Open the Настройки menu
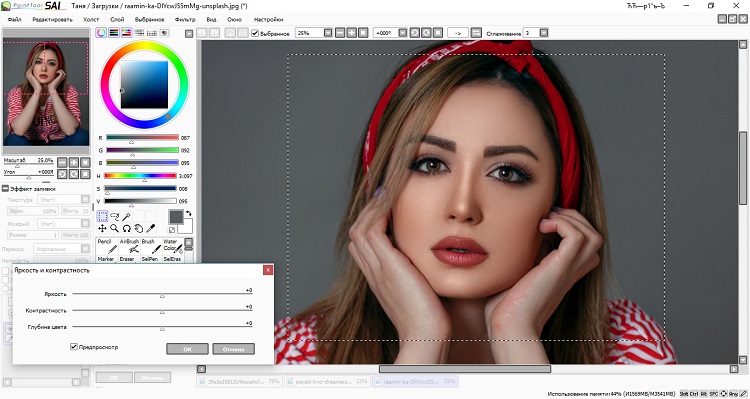The width and height of the screenshot is (750, 399). [x=268, y=20]
